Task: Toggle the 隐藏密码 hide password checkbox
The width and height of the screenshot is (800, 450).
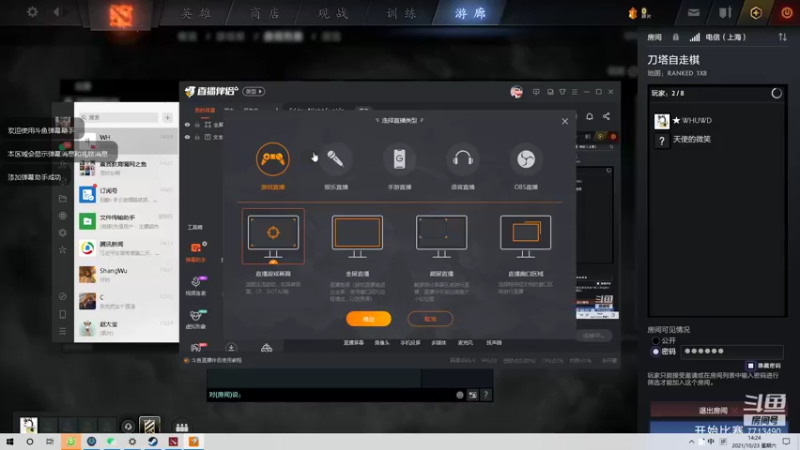Action: (x=751, y=366)
